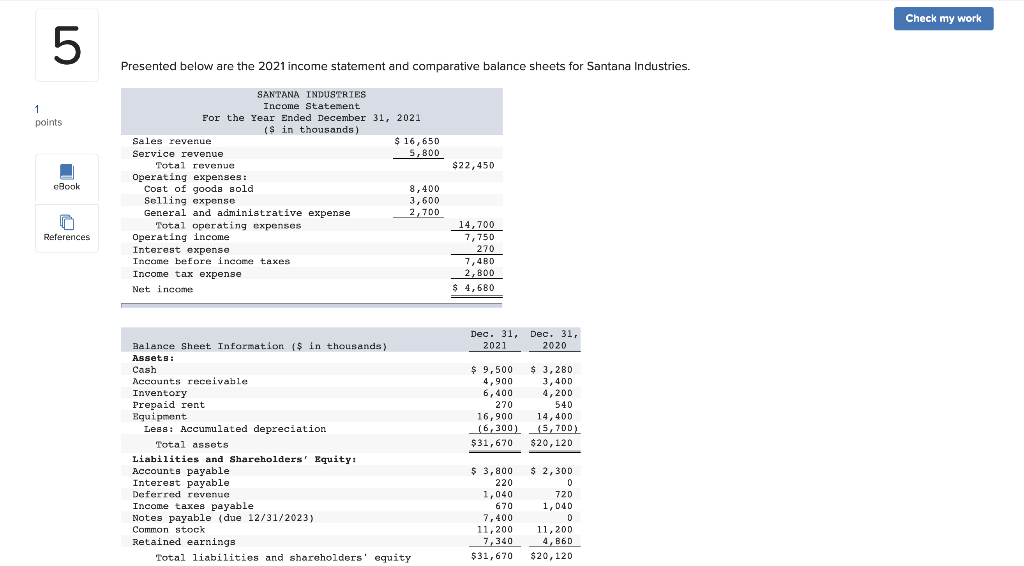Select 2021 Interest payable value 220
This screenshot has width=1024, height=566.
pos(504,482)
